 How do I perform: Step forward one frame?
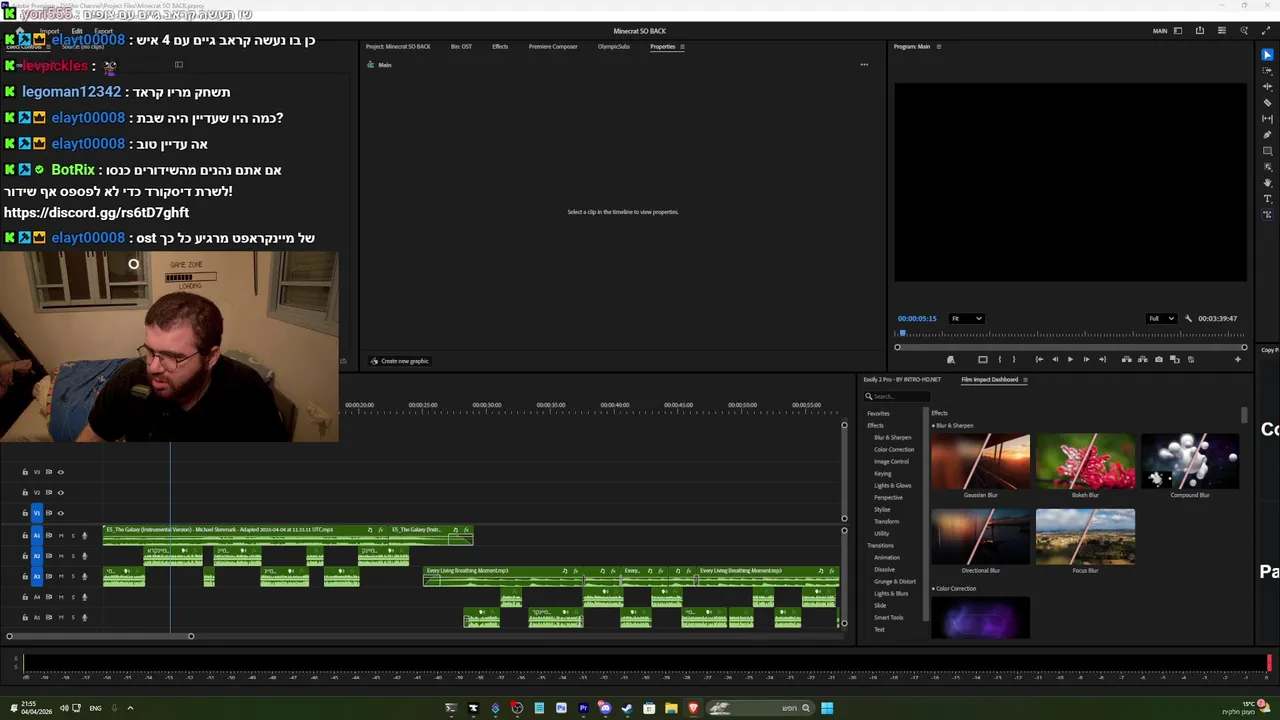[x=1086, y=359]
